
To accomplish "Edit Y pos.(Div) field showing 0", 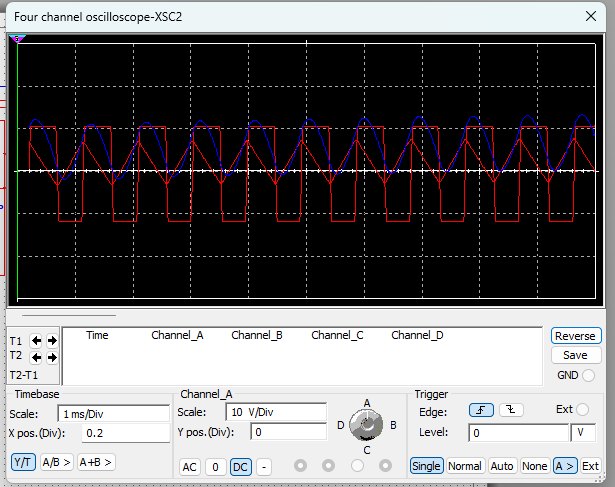I will tap(289, 432).
